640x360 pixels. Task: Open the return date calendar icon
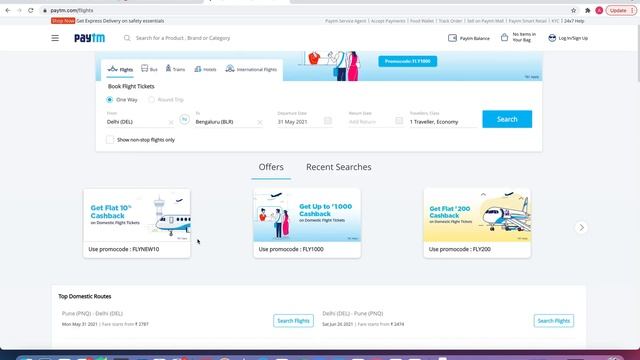point(399,120)
